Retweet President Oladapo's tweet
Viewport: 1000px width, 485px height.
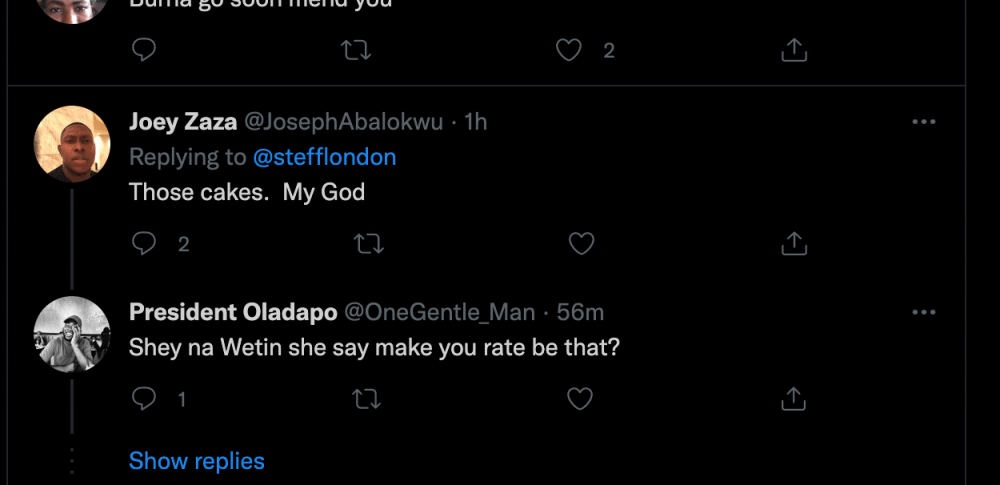click(x=368, y=399)
